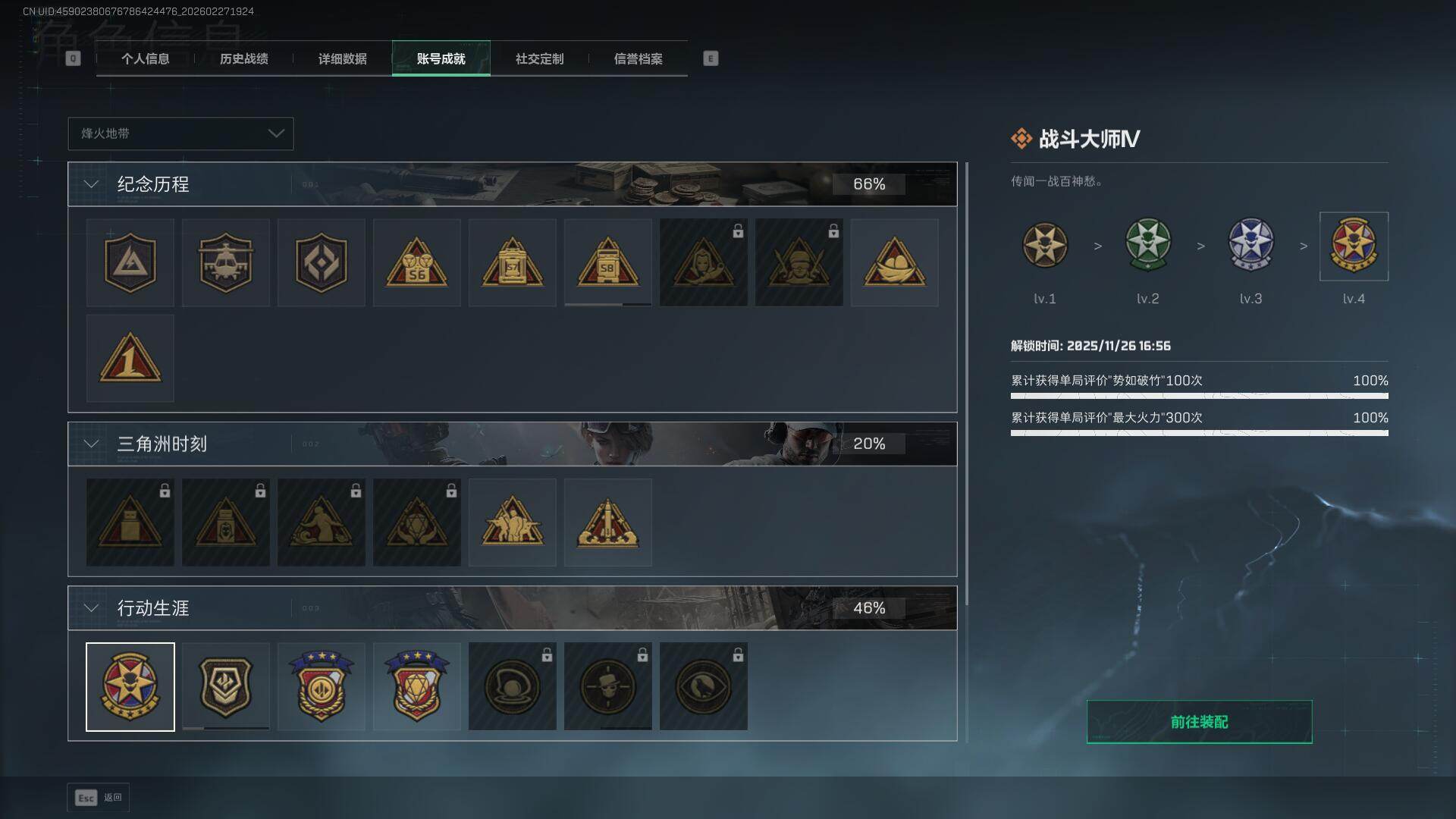Select the locked eye emblem badge
The height and width of the screenshot is (819, 1456).
tap(703, 686)
